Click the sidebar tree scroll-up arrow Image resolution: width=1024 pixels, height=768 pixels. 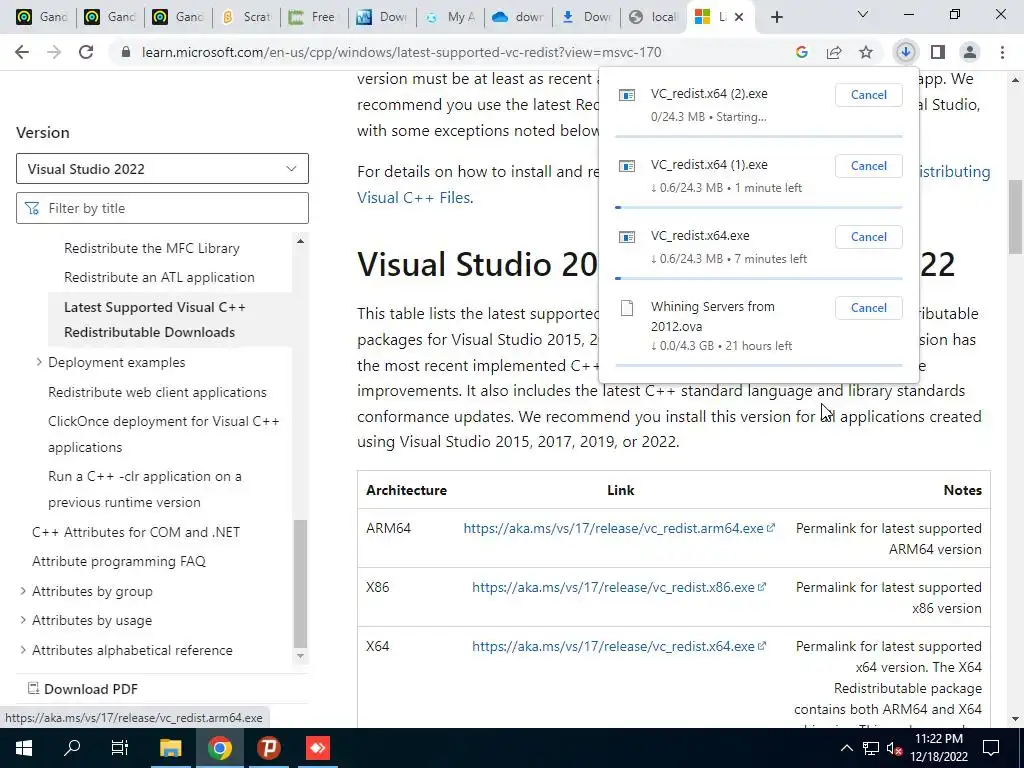coord(300,242)
